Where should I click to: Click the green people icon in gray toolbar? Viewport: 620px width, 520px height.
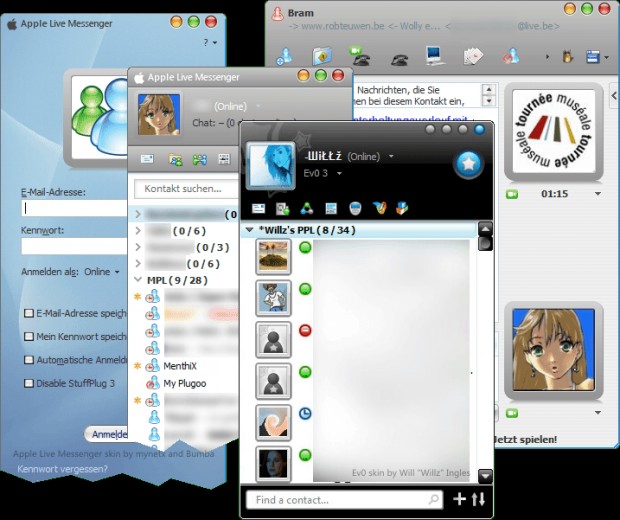200,159
